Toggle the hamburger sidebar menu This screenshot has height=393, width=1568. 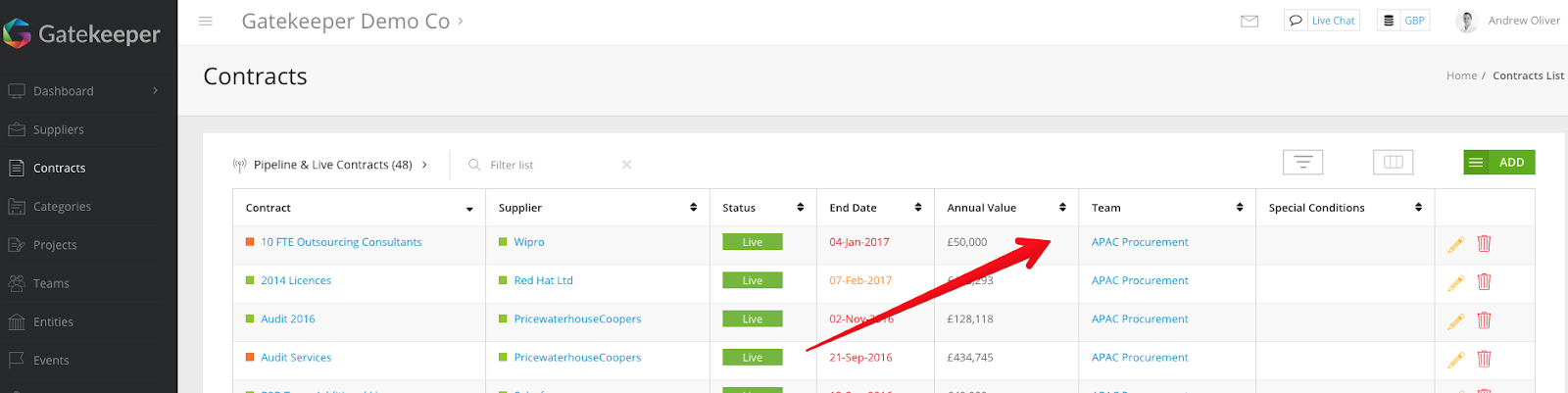[x=206, y=21]
